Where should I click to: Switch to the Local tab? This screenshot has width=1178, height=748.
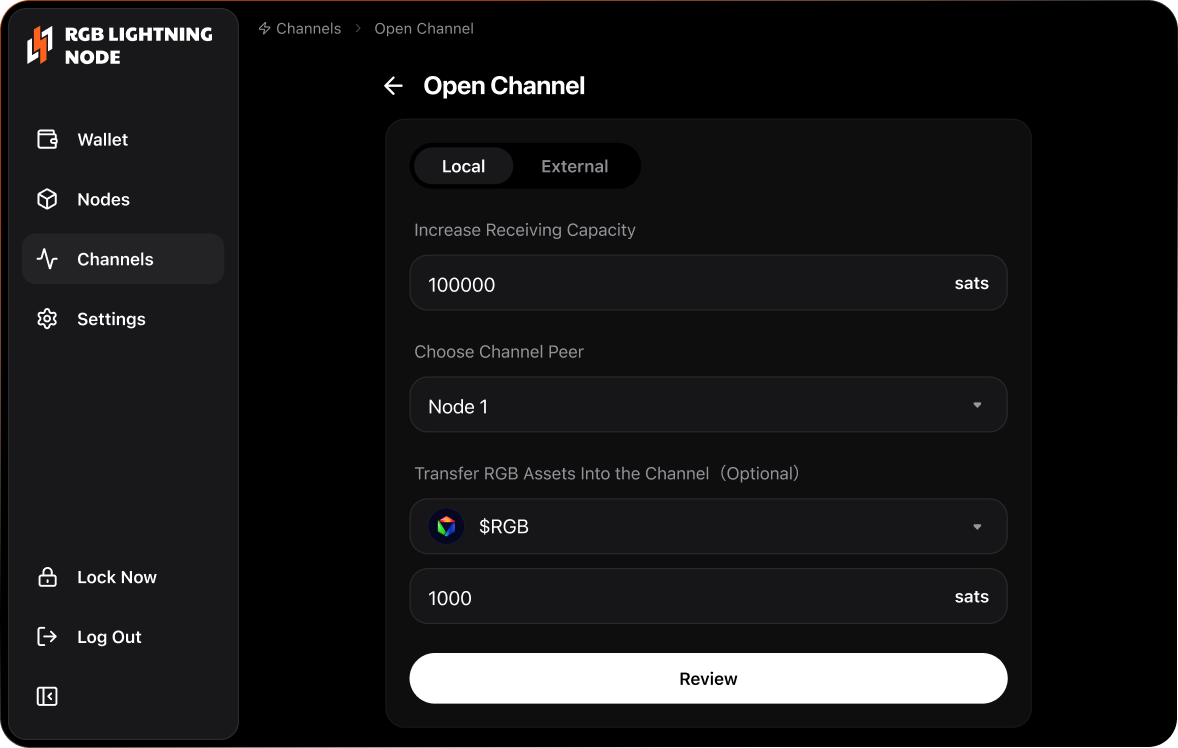464,166
